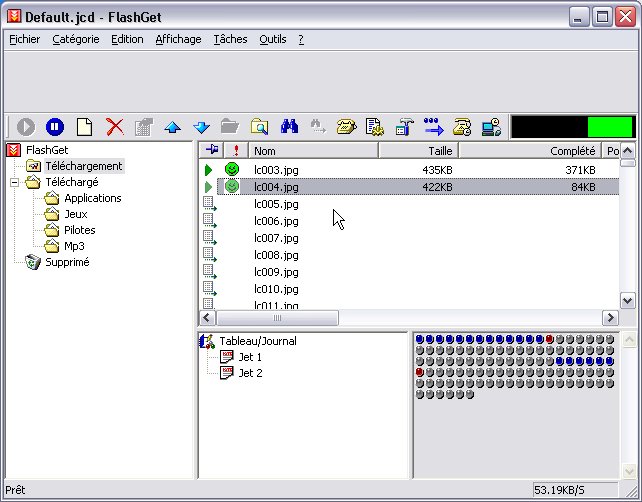This screenshot has width=642, height=502.
Task: Select the Jet 2 log entry
Action: click(x=250, y=373)
